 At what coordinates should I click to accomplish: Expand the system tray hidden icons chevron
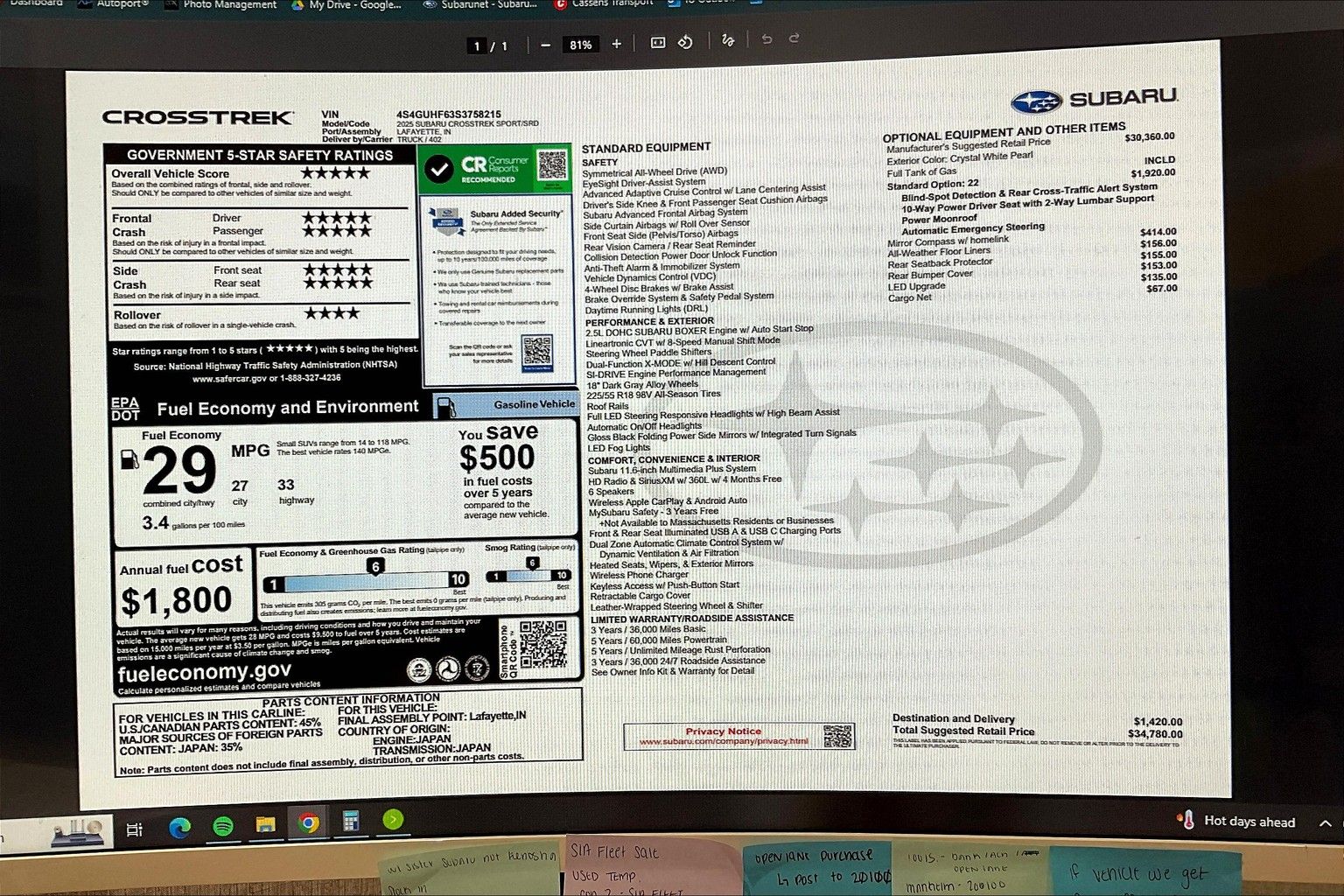(1326, 823)
